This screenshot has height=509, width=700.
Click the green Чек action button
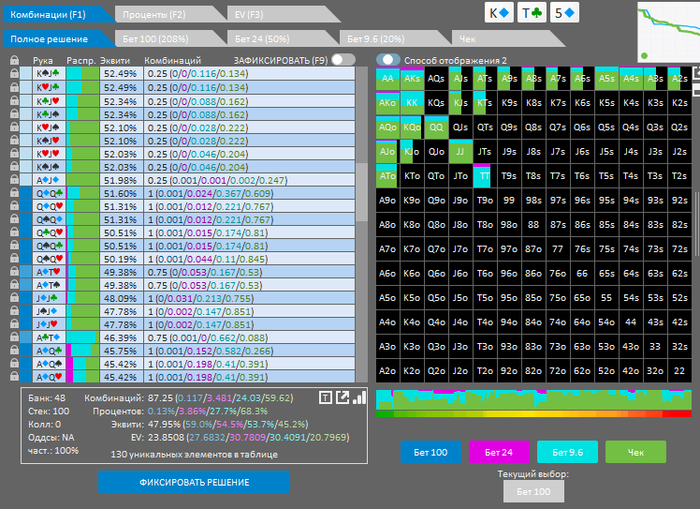click(635, 452)
